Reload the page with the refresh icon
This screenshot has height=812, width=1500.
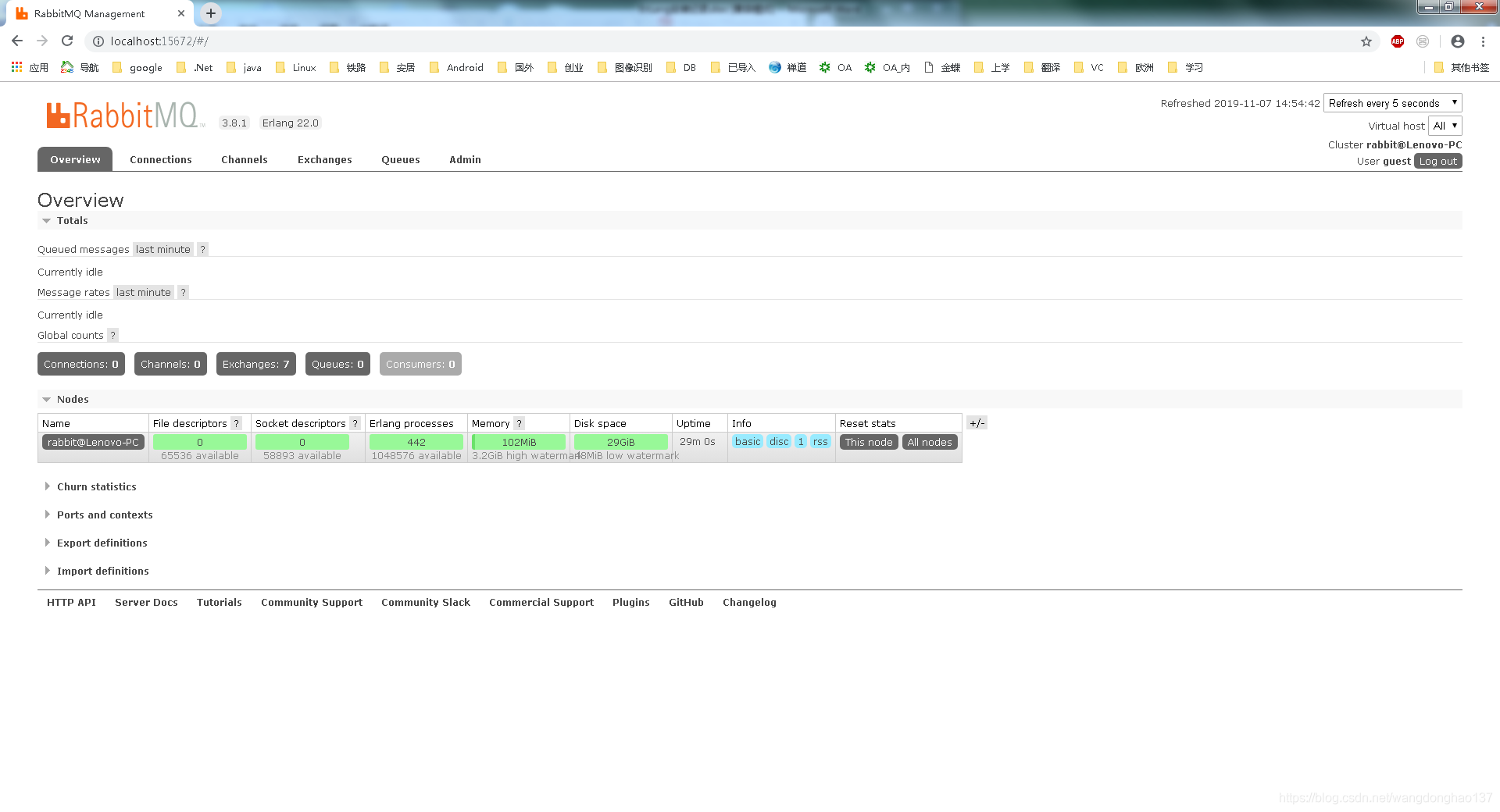click(x=67, y=41)
